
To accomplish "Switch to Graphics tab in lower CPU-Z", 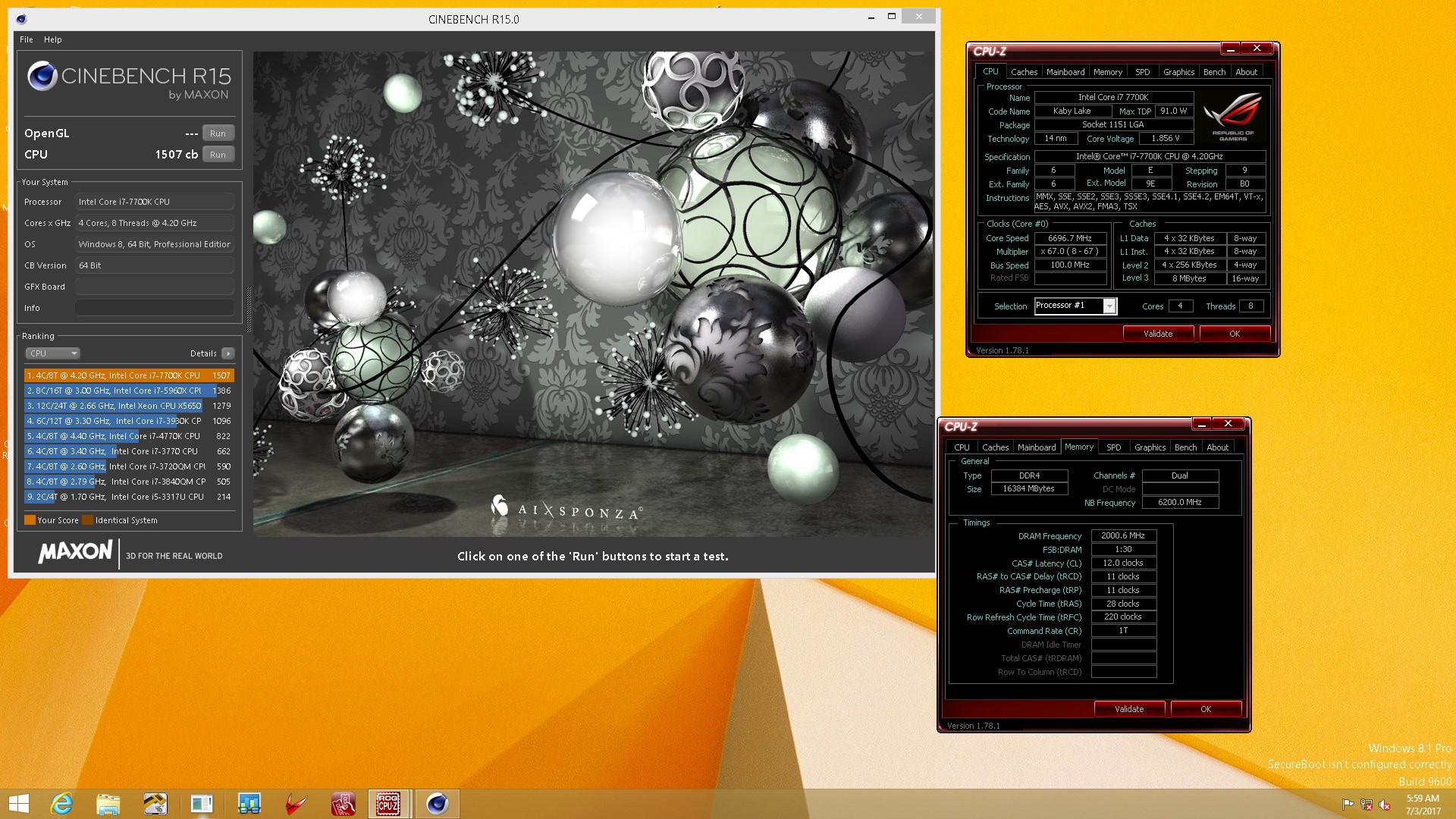I will 1150,447.
